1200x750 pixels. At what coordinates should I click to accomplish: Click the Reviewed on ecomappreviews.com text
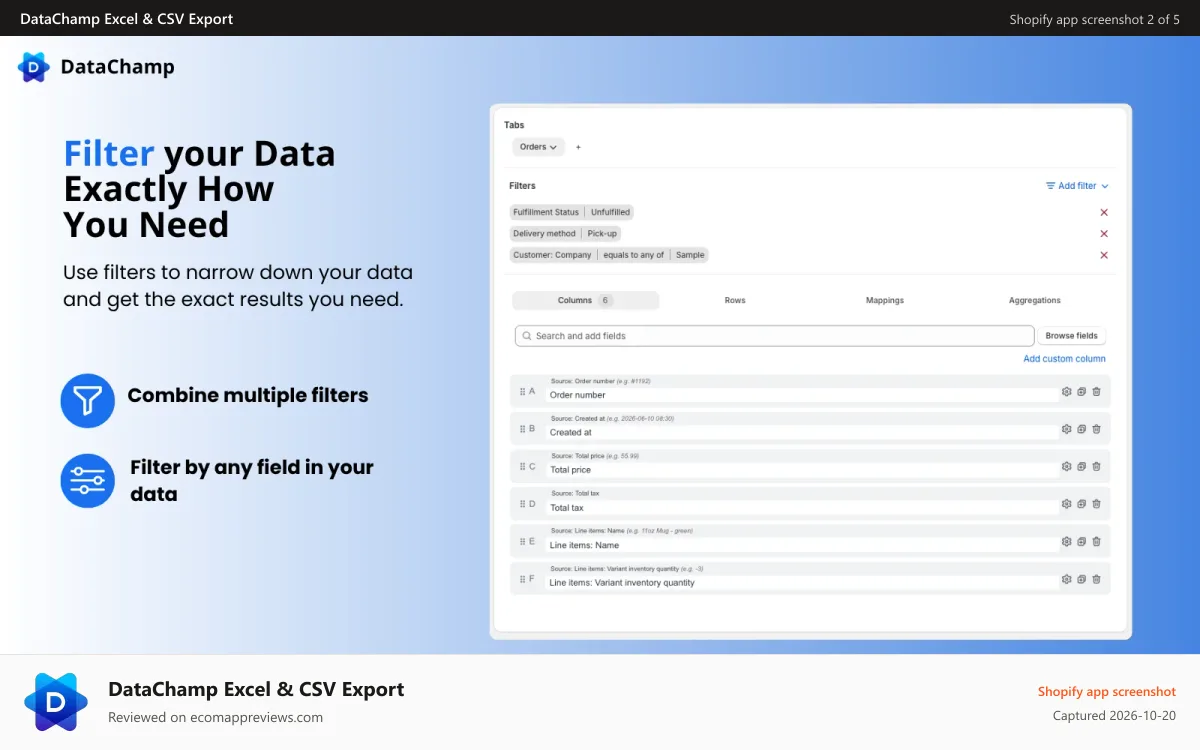point(215,717)
